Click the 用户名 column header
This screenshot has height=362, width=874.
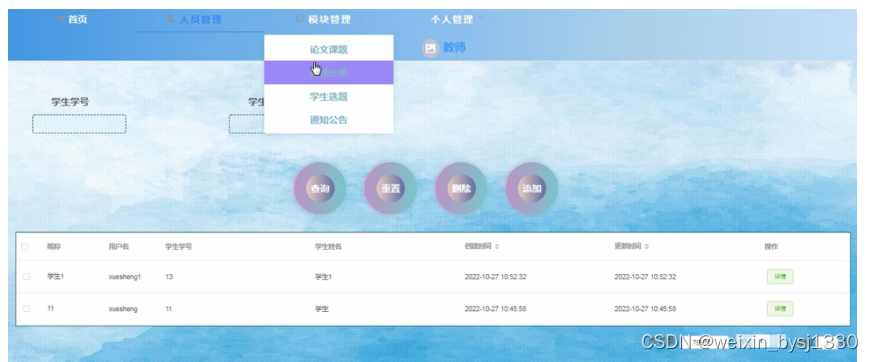click(119, 247)
